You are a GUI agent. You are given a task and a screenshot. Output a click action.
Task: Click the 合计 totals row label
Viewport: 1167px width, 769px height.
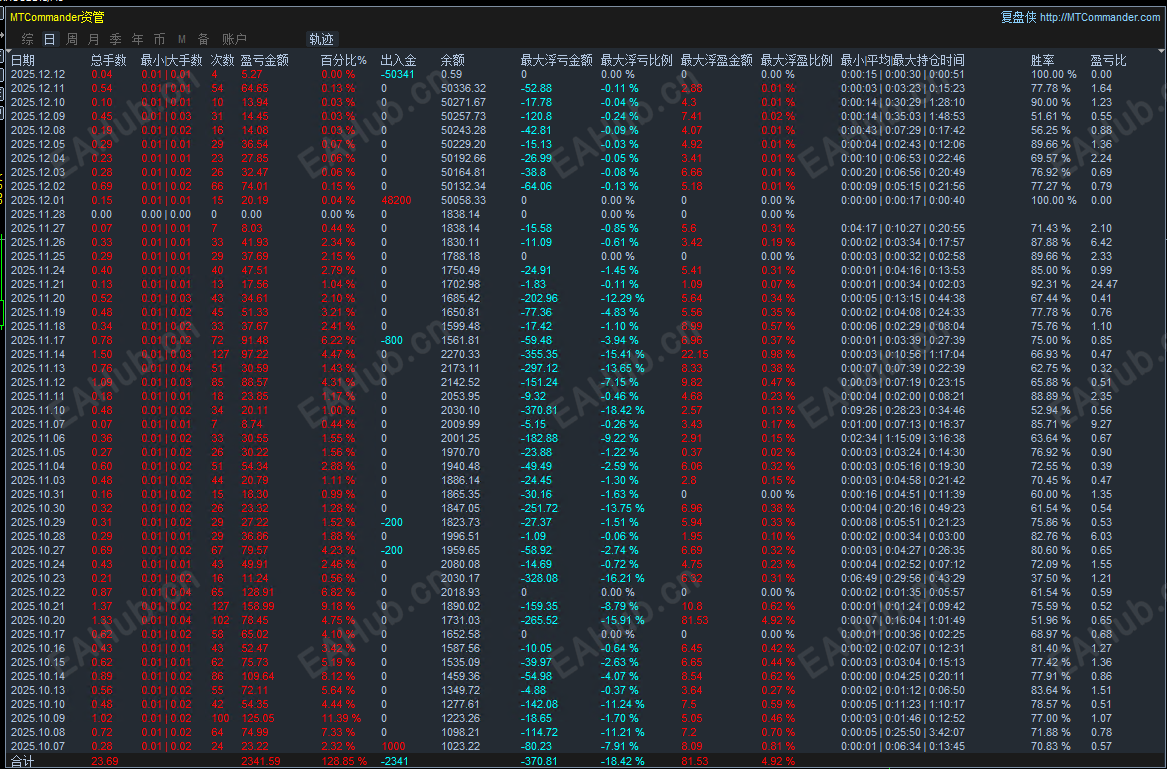pos(22,762)
